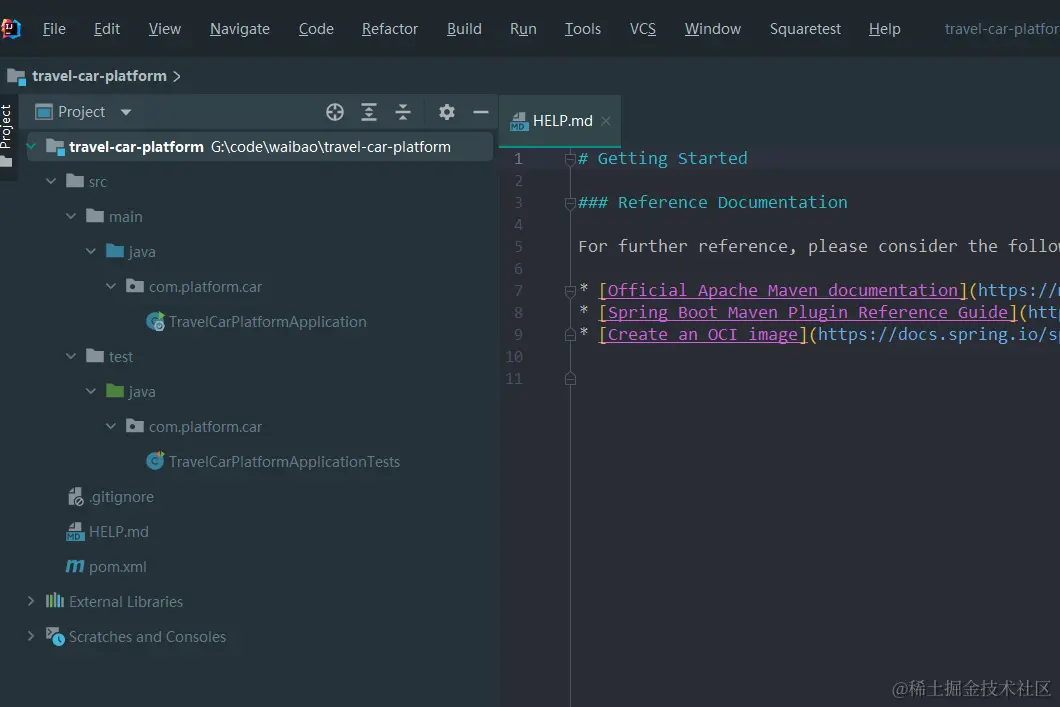Click the main folder icon

tap(95, 216)
